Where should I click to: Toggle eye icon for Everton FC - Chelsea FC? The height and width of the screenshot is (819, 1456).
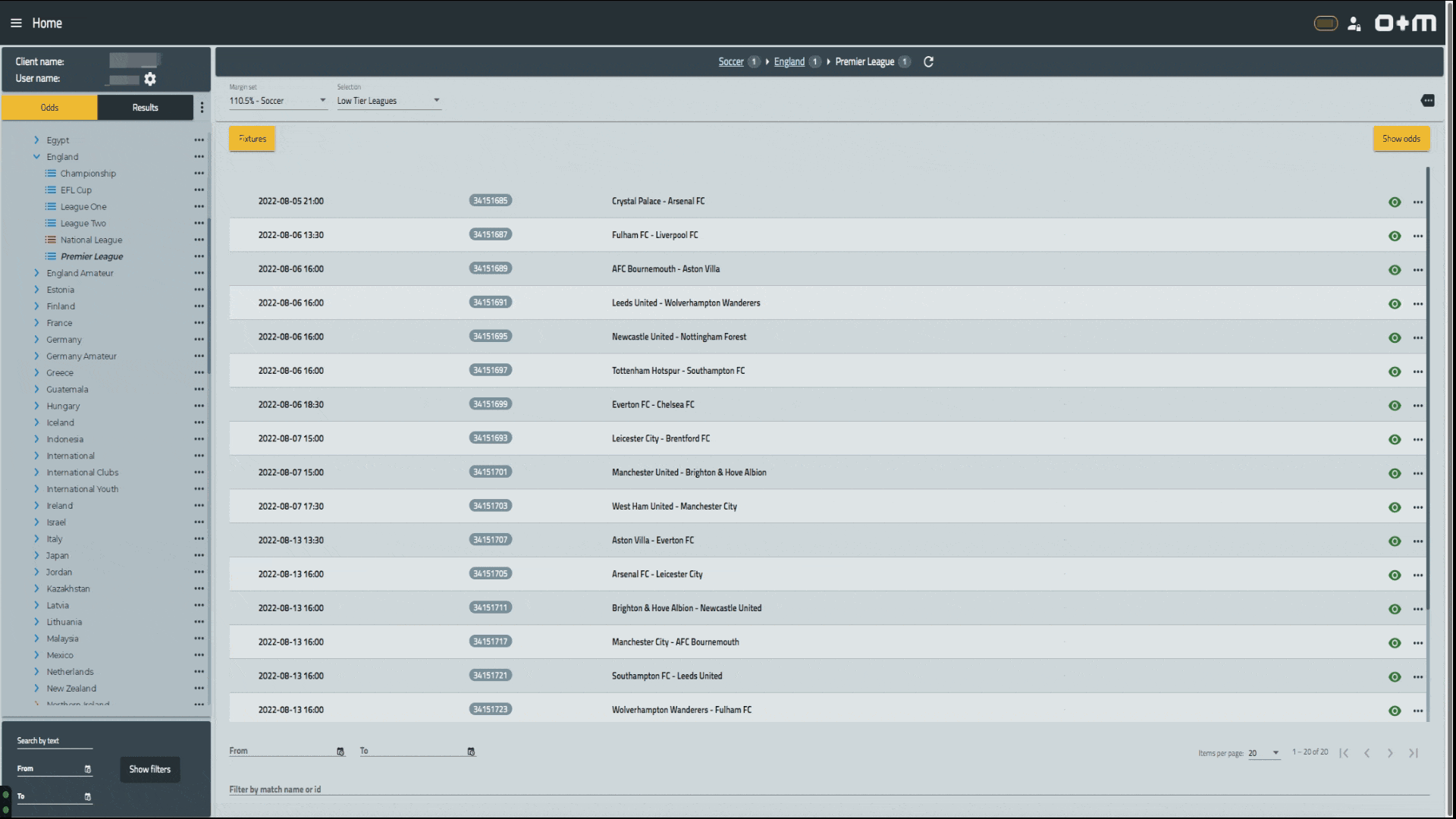pos(1394,406)
